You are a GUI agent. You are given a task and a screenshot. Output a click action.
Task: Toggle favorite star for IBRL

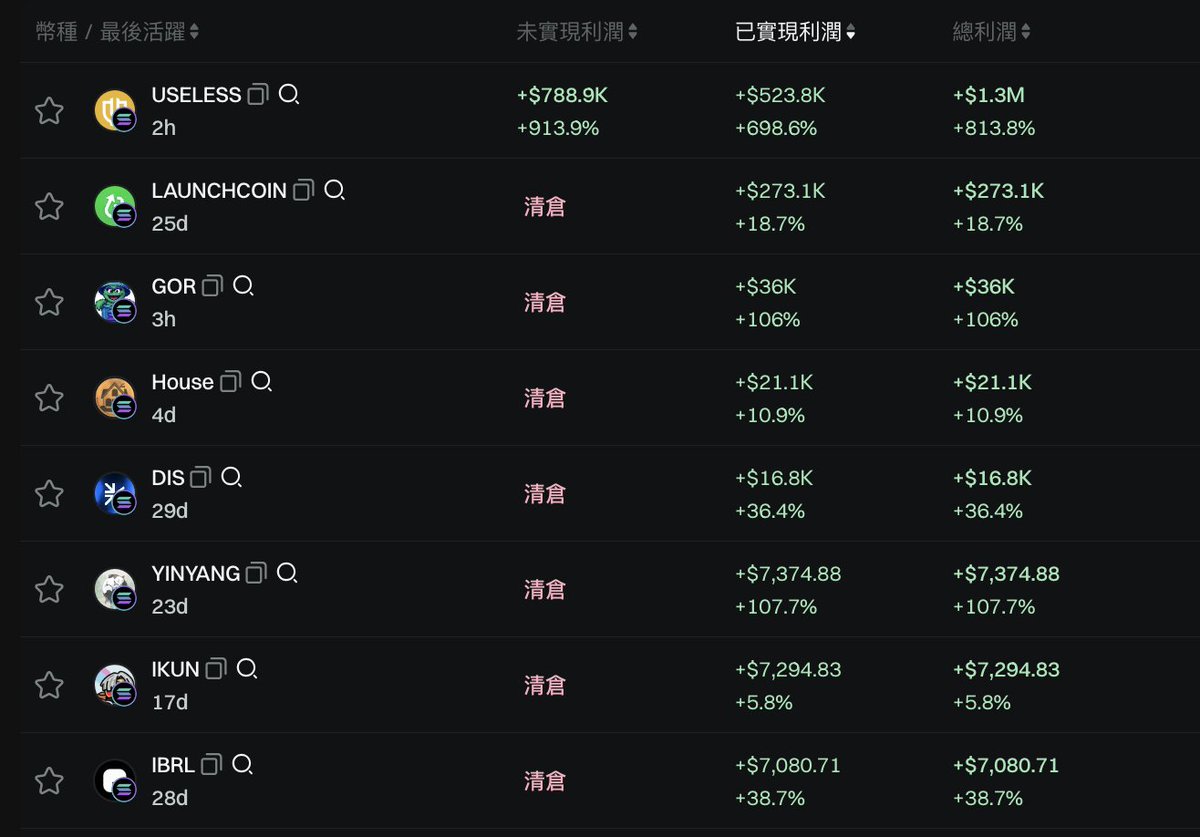[49, 780]
